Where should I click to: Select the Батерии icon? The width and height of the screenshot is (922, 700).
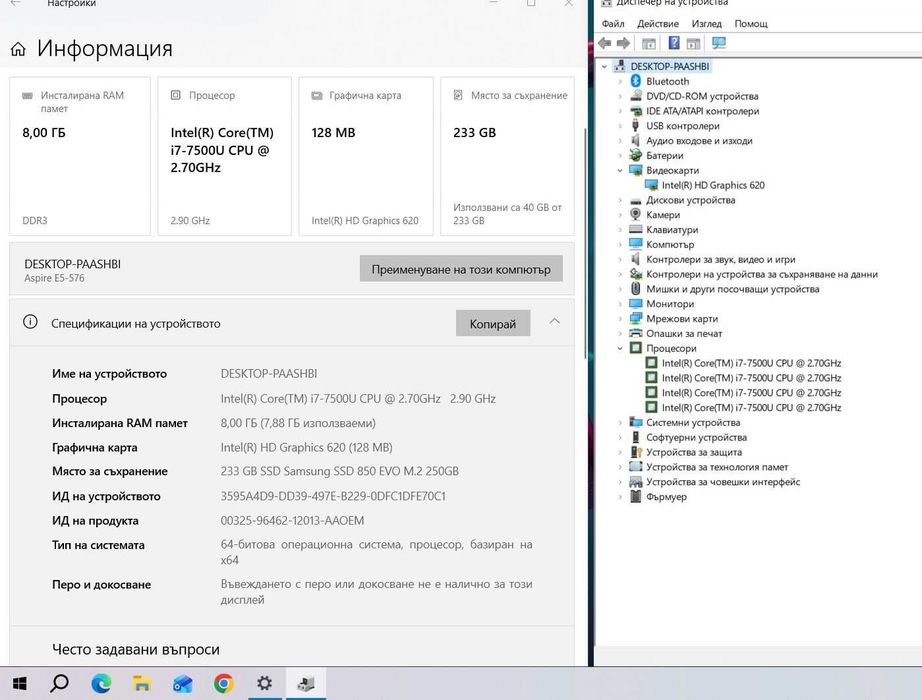click(x=635, y=155)
